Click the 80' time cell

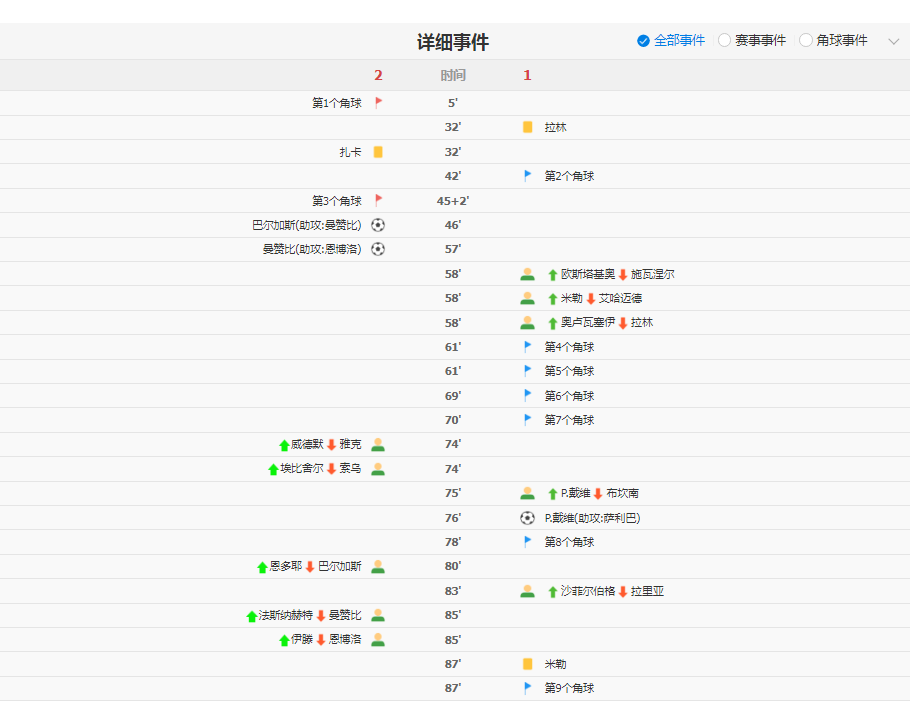pyautogui.click(x=453, y=566)
